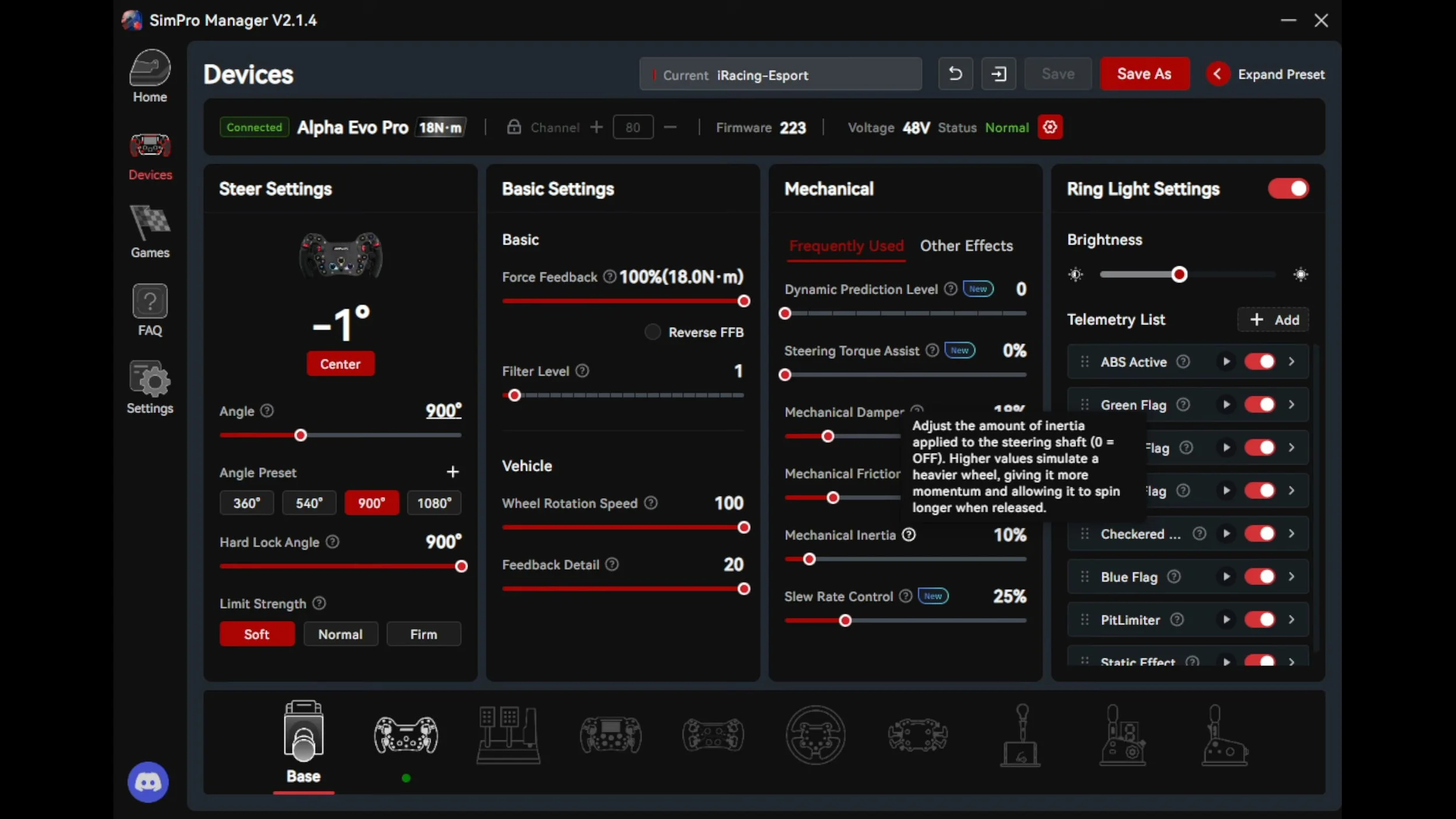Open the Home page in sidebar
Viewport: 1456px width, 819px height.
150,76
